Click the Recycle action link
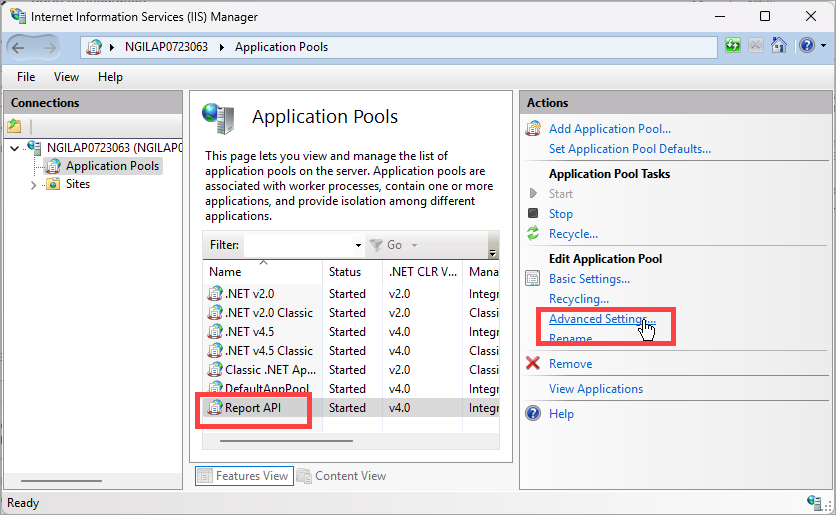This screenshot has width=836, height=515. point(573,234)
